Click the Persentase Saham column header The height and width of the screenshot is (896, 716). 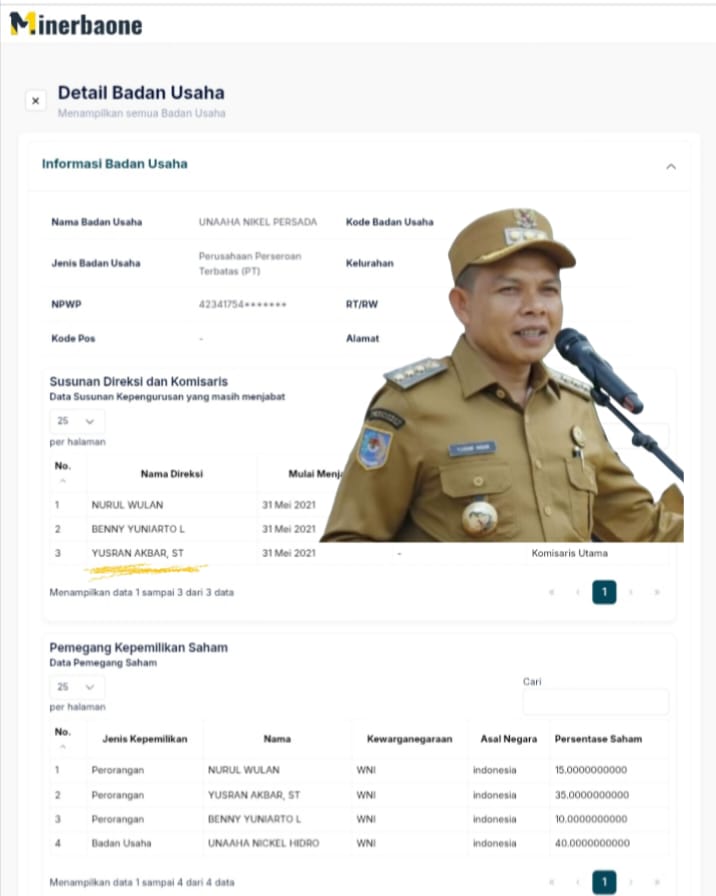[598, 739]
